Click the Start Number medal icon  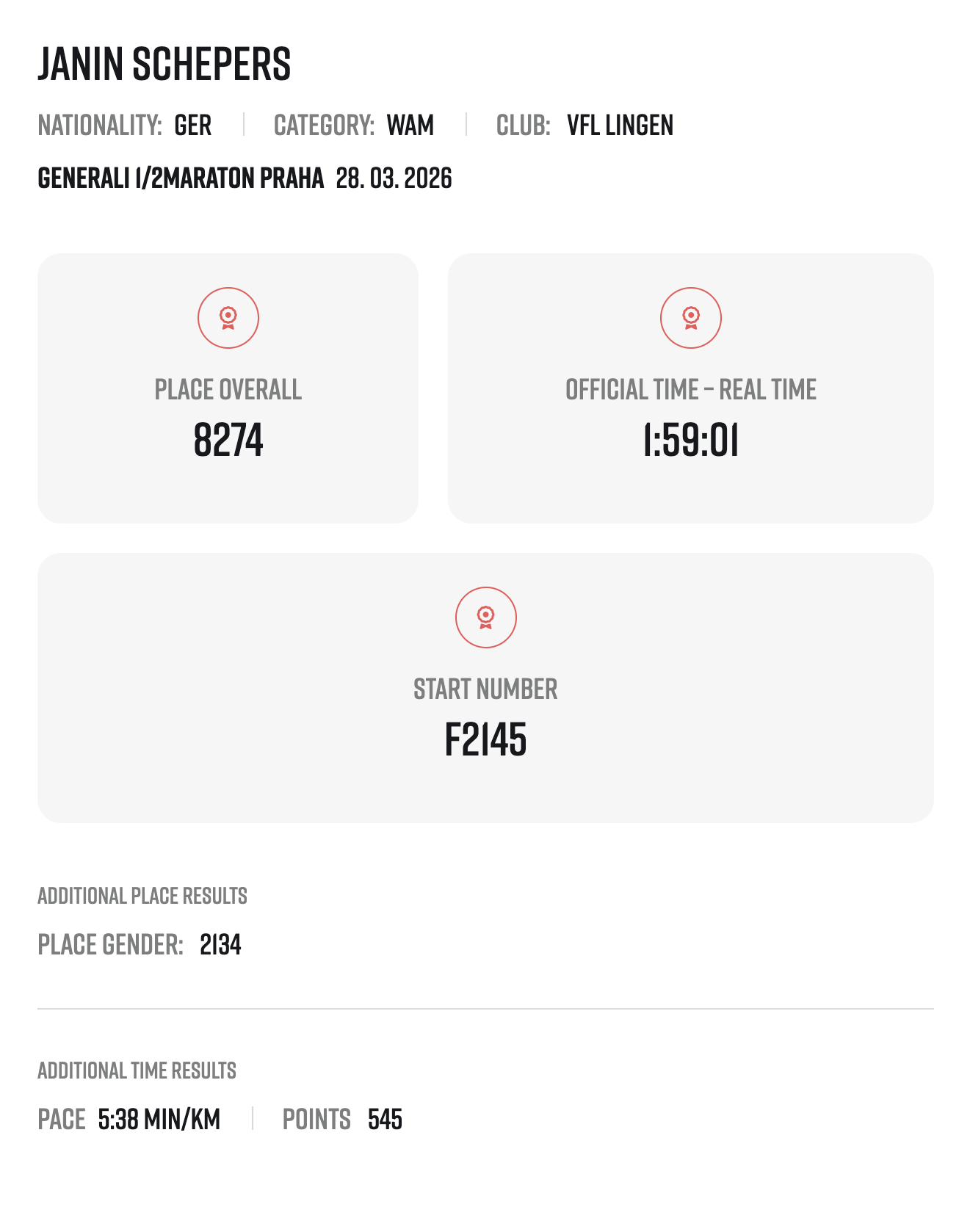point(485,617)
